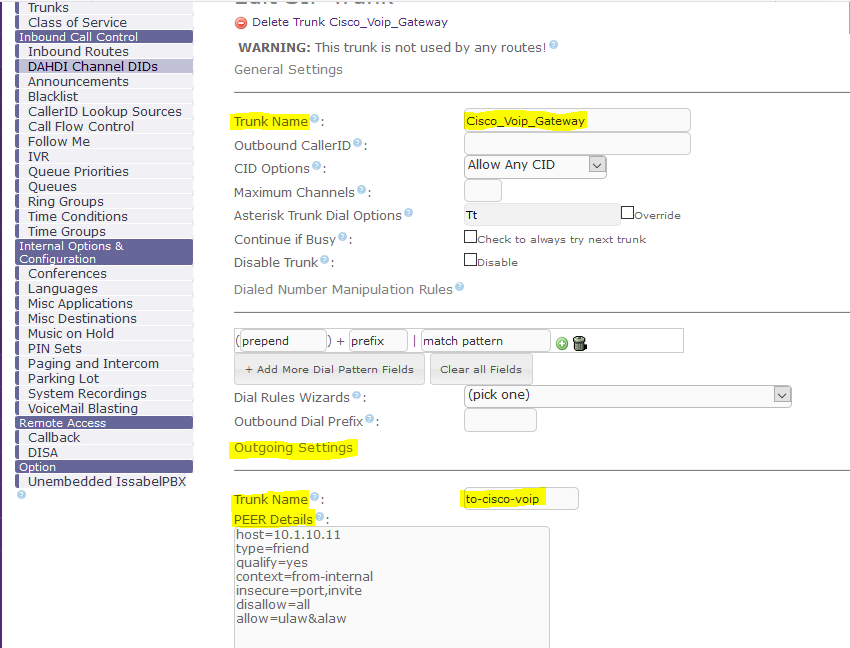Enable the Override dial options checkbox
850x648 pixels.
pos(627,213)
